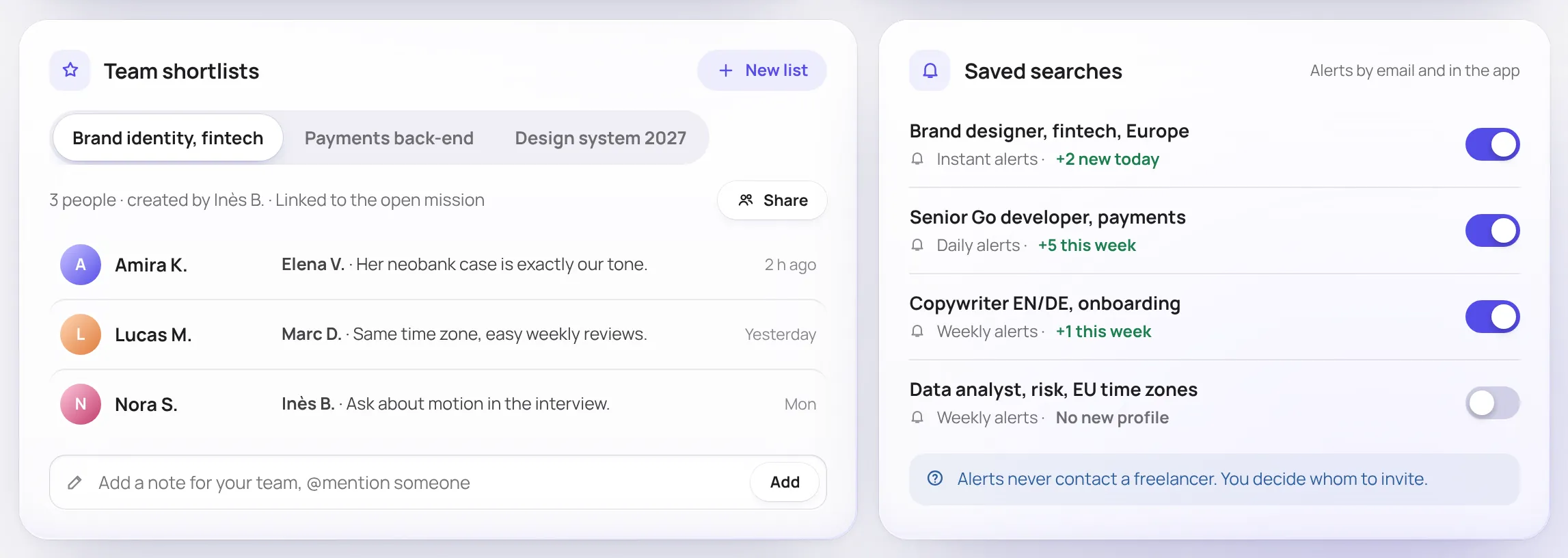Open Lucas M.'s profile name
Viewport: 1568px width, 558px height.
click(153, 335)
